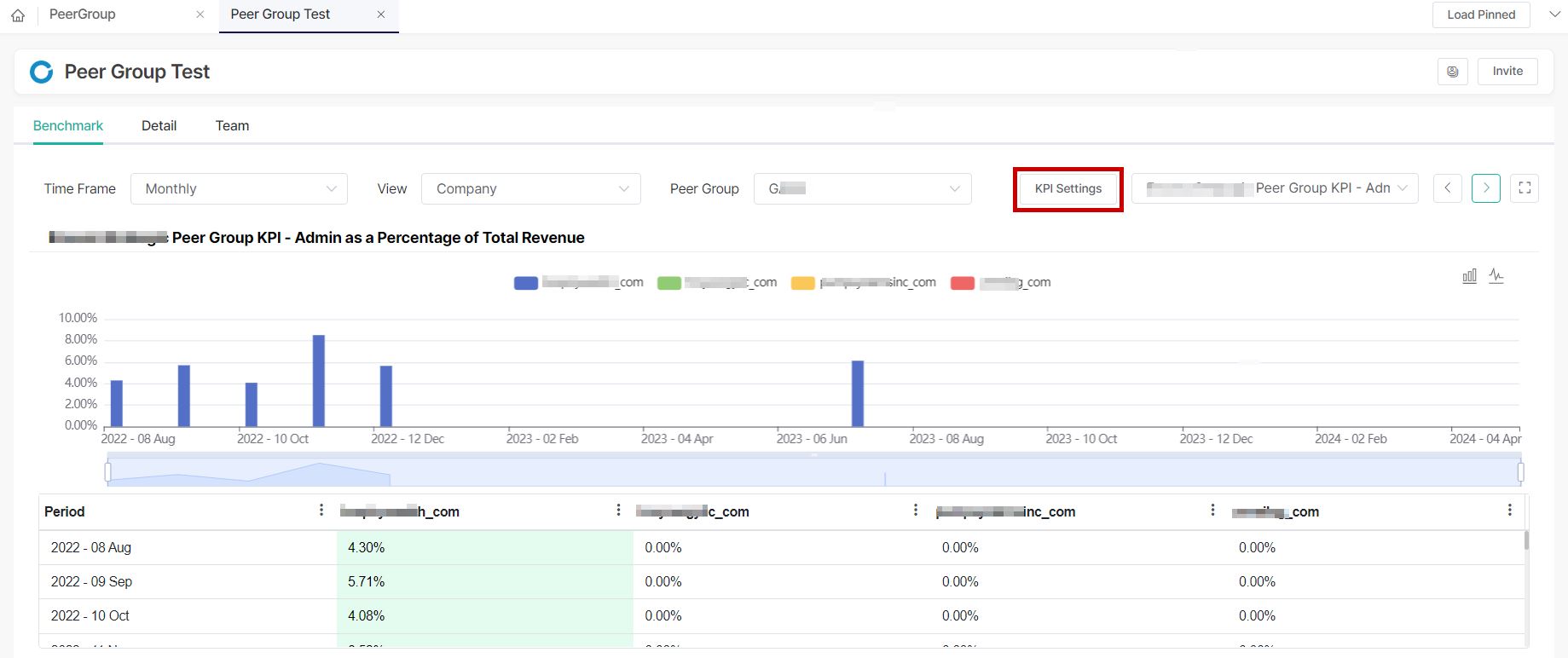Click the Peer Group Test page title
Viewport: 1568px width, 658px height.
(x=137, y=72)
